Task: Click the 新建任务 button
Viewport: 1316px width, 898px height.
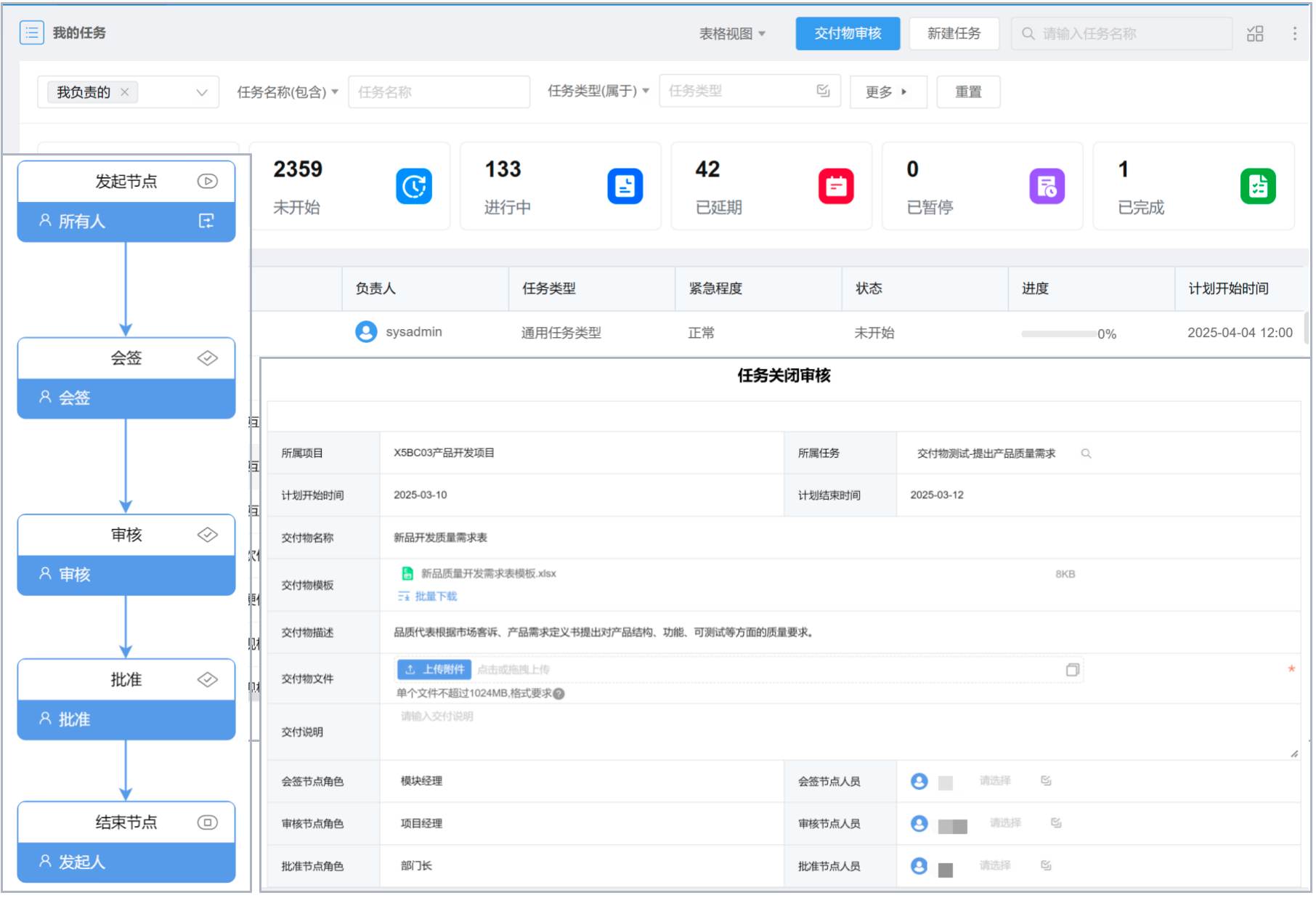Action: click(954, 33)
